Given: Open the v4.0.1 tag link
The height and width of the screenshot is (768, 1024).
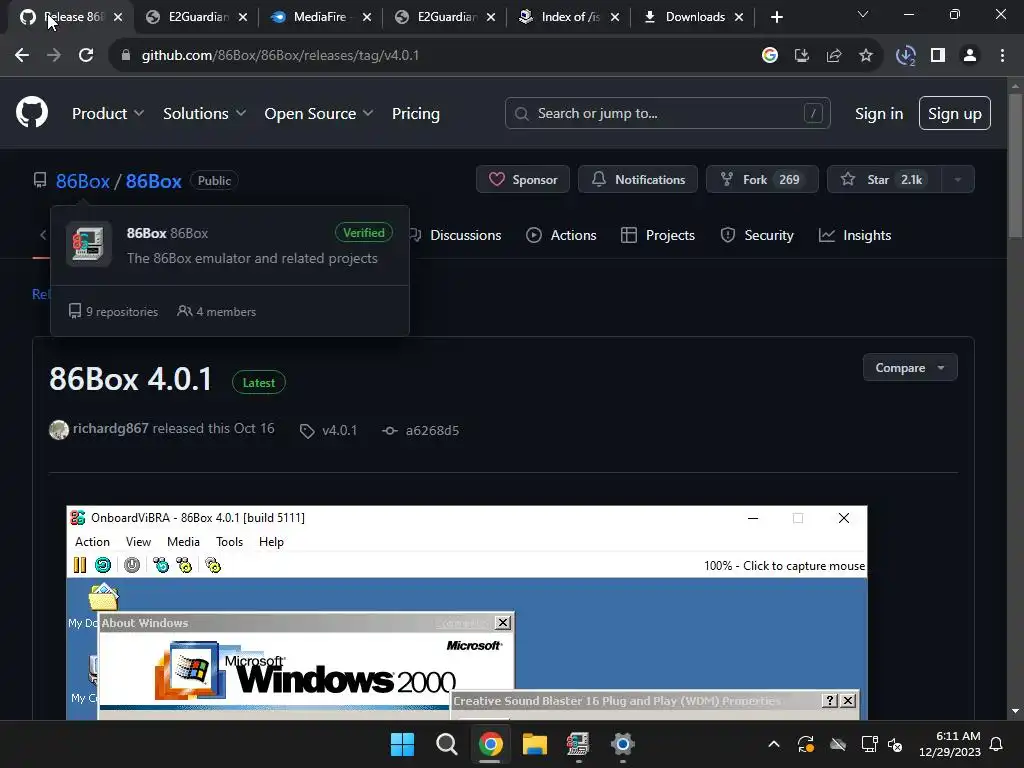Looking at the screenshot, I should click(x=328, y=430).
